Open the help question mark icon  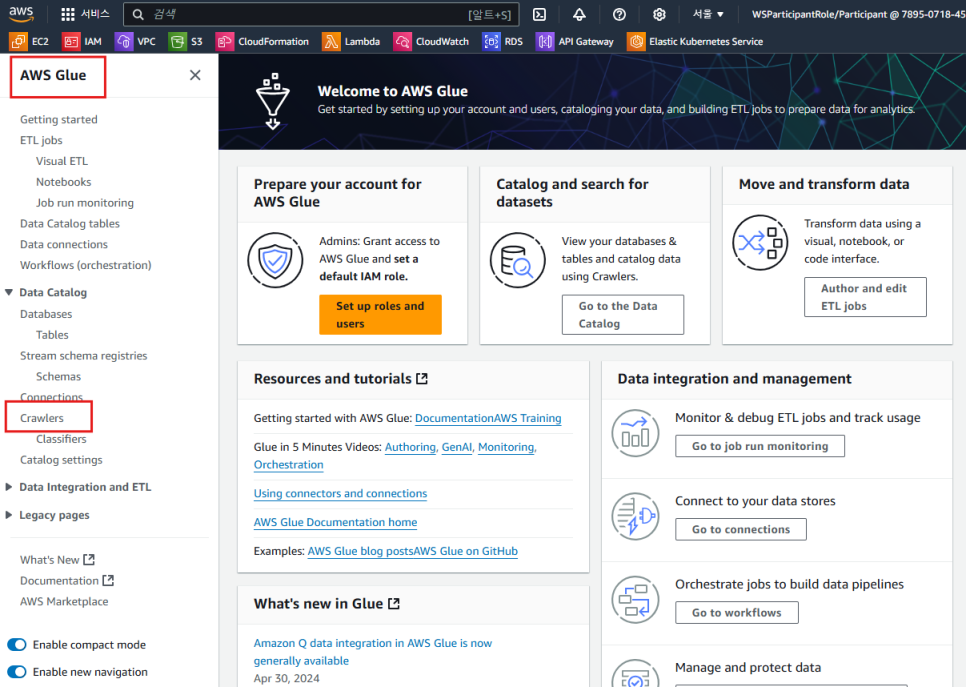619,14
